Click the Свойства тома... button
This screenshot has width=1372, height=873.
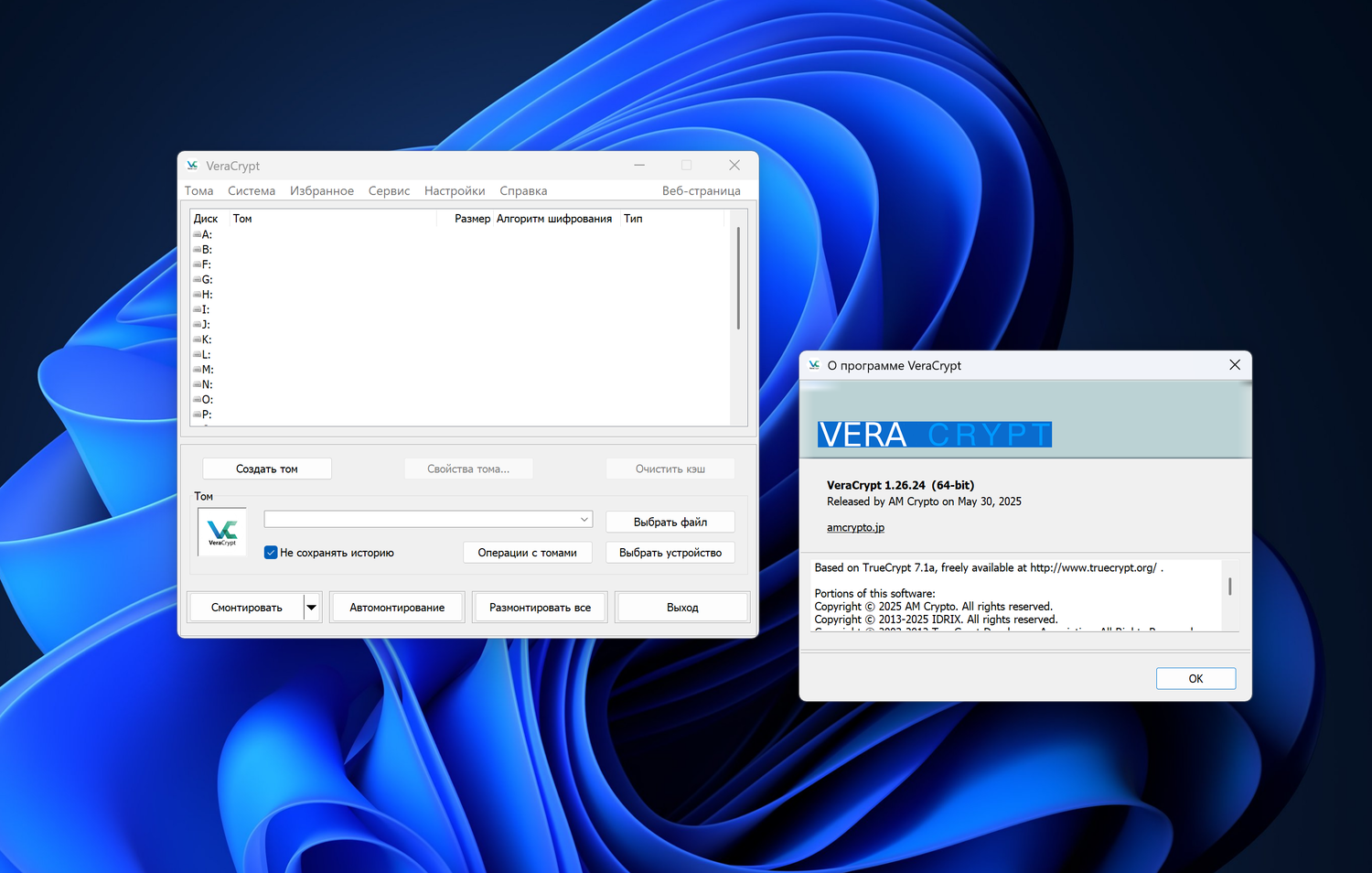[x=468, y=469]
